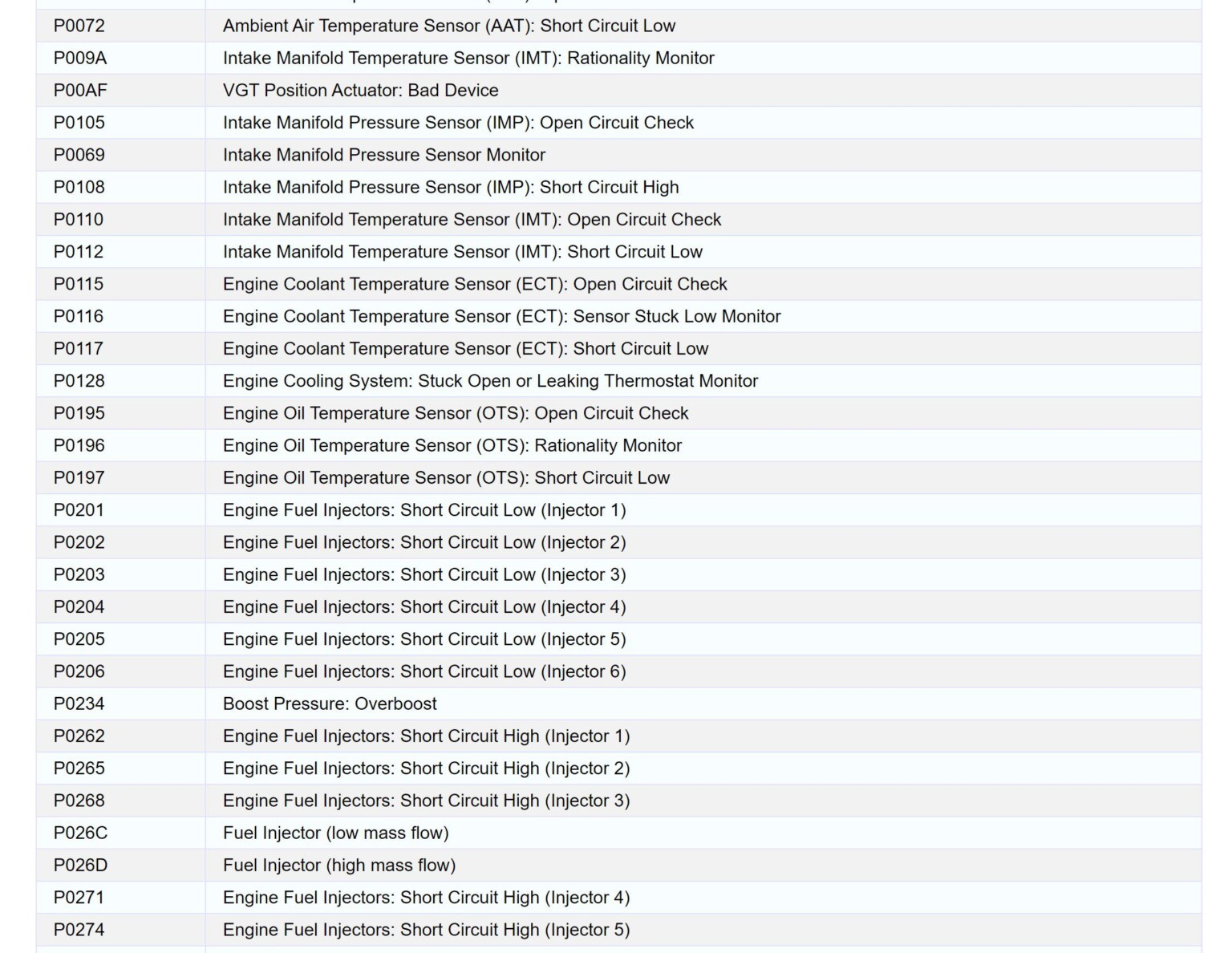Select the P0262 Injector 1 Short Circuit High row

coord(427,736)
